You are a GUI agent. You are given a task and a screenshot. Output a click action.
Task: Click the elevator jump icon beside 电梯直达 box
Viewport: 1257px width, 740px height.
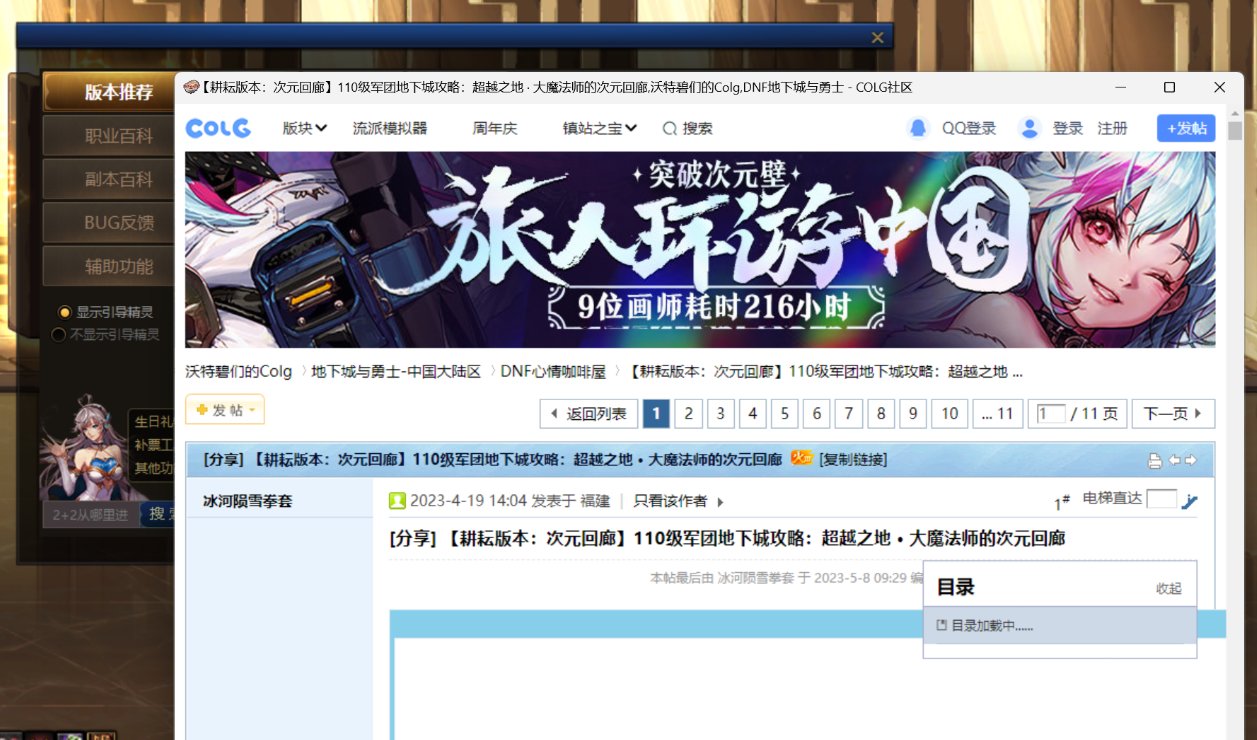[x=1189, y=501]
